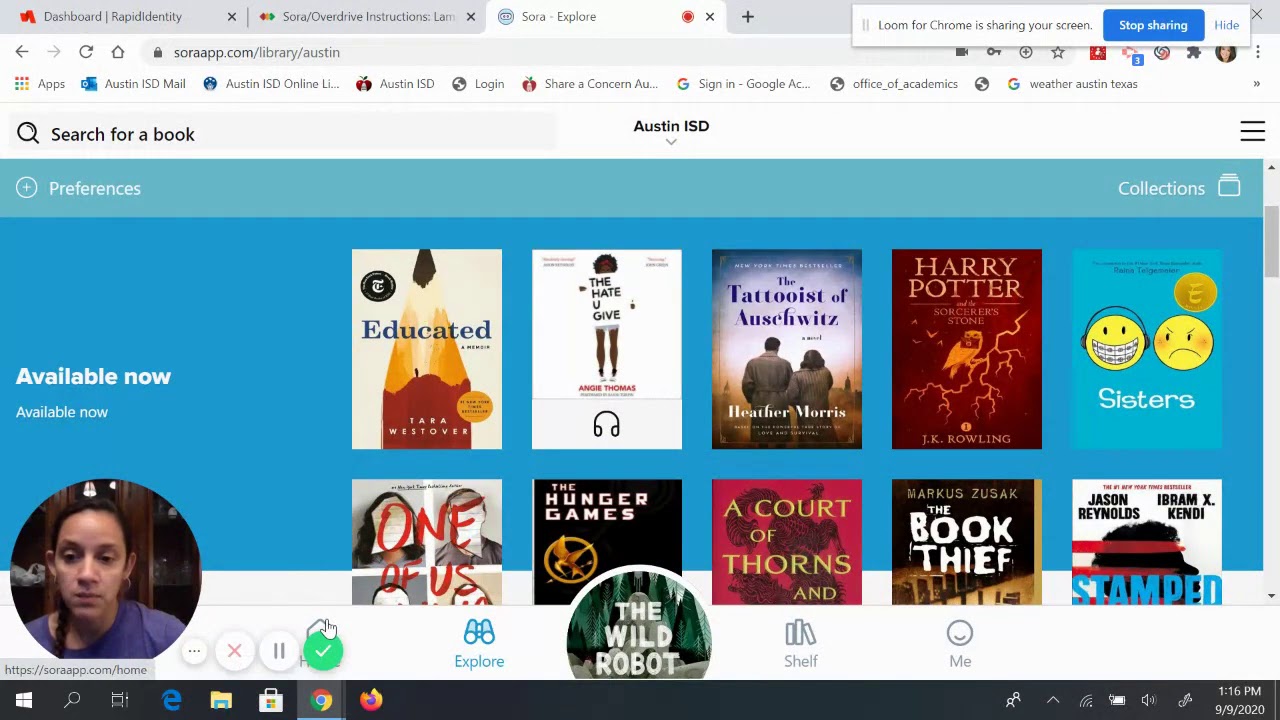The image size is (1280, 720).
Task: Finish Loom recording with green checkmark
Action: (x=323, y=652)
